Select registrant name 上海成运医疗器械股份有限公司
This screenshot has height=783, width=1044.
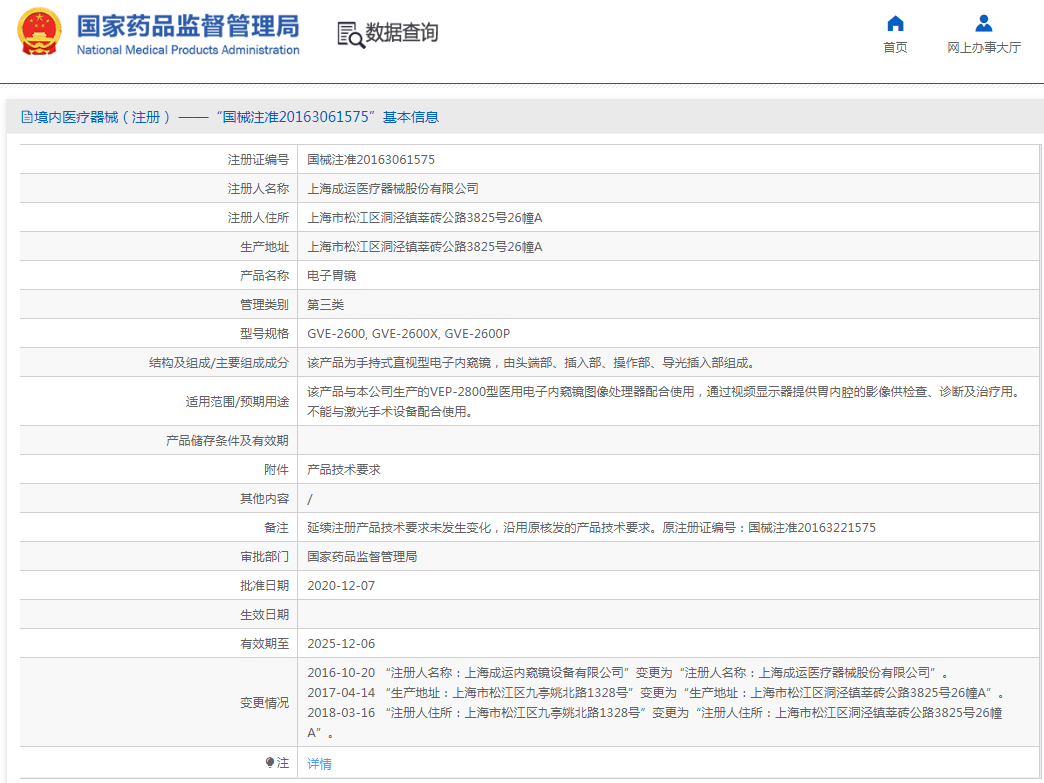(392, 189)
